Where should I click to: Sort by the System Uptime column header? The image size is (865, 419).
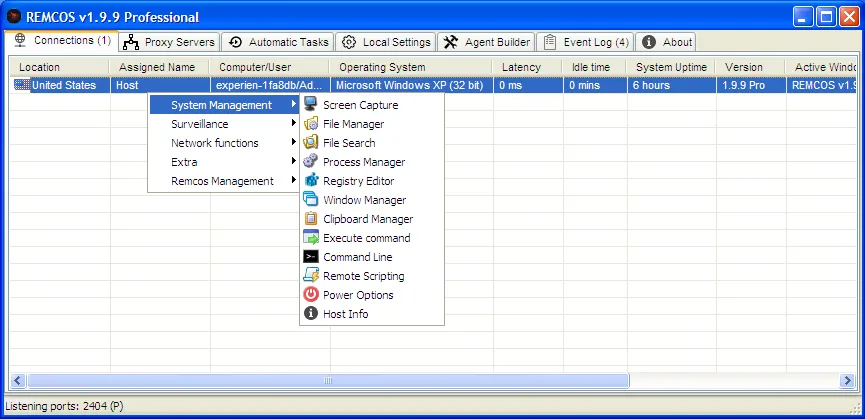(x=671, y=67)
